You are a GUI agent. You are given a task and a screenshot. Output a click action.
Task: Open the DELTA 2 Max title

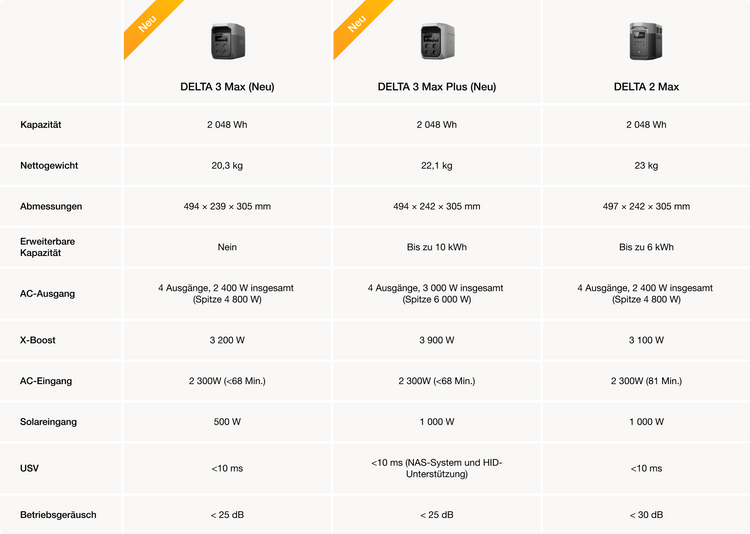(646, 87)
